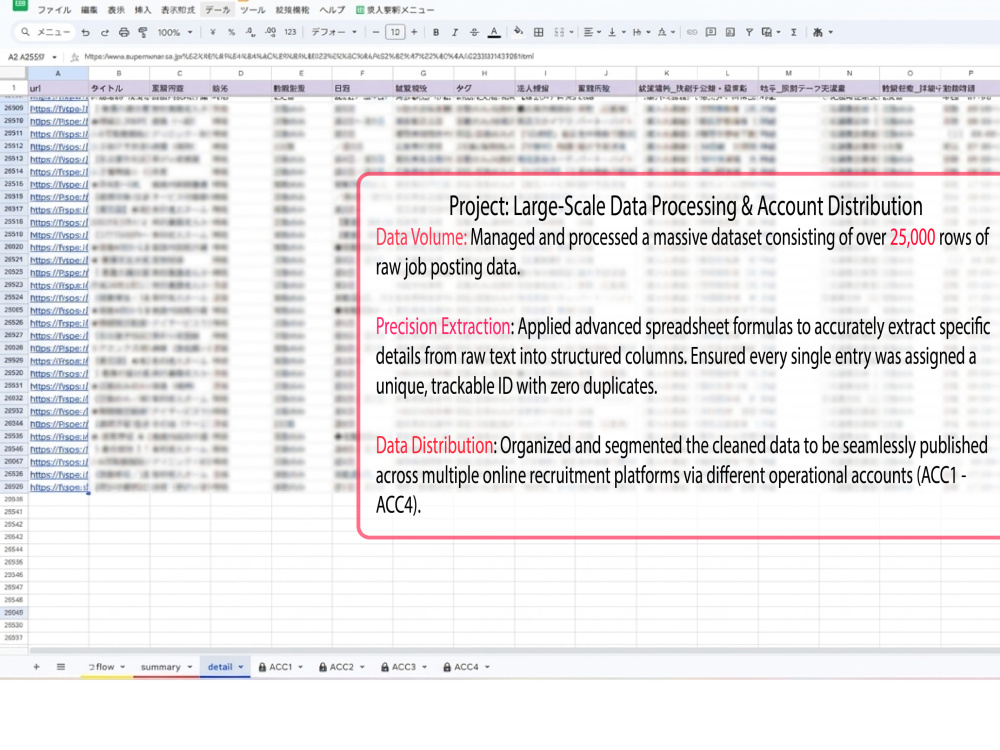
Task: Switch to the ACC4 sheet tab
Action: pyautogui.click(x=466, y=666)
